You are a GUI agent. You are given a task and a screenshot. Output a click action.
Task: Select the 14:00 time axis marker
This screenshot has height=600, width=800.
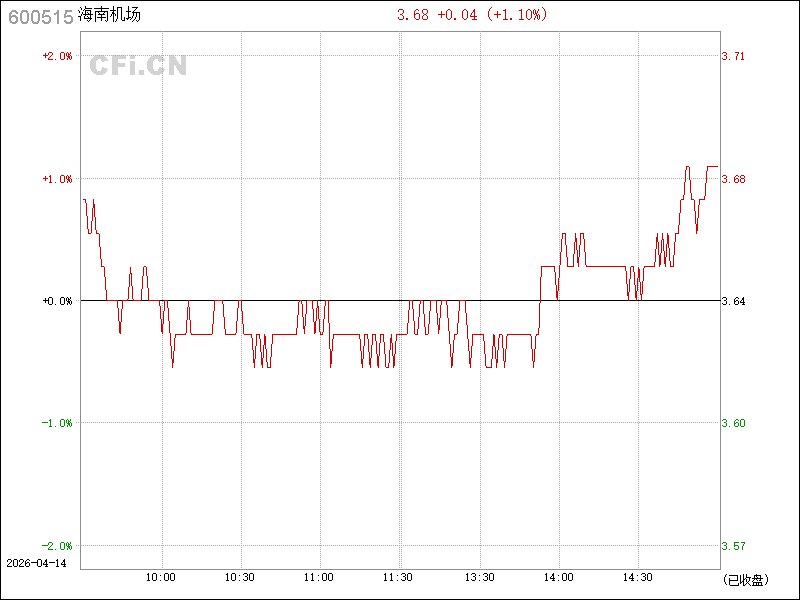[x=558, y=577]
